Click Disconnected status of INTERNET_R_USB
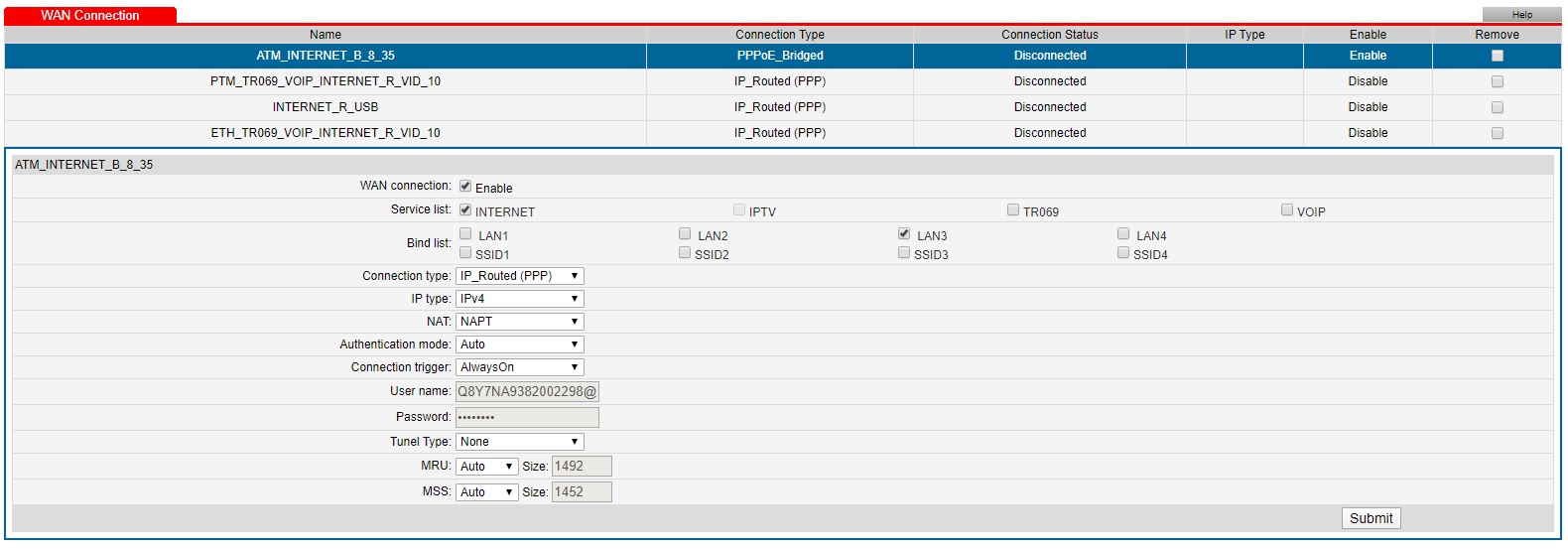 pyautogui.click(x=1050, y=107)
